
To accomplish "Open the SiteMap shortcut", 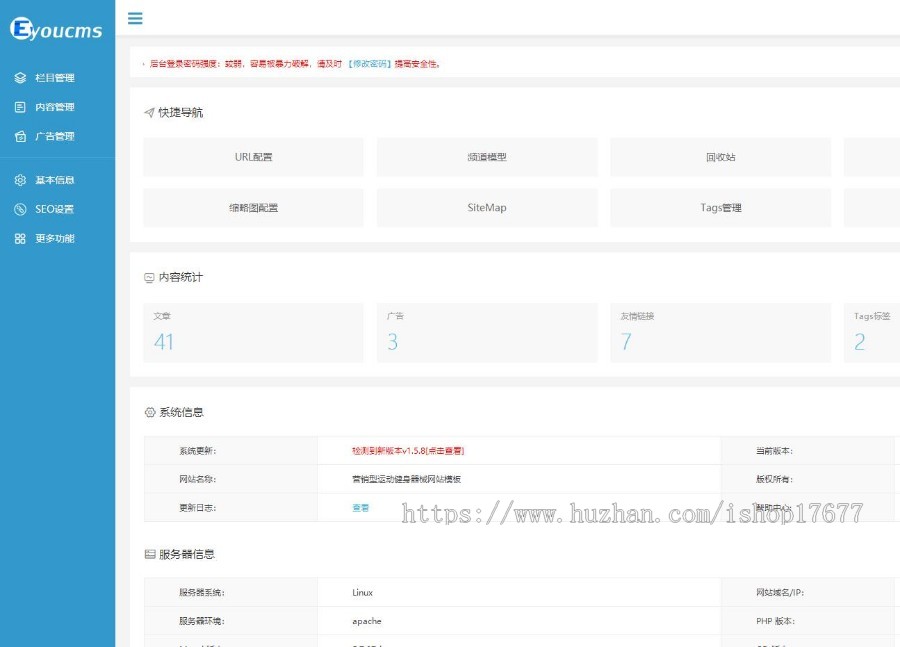I will (487, 208).
